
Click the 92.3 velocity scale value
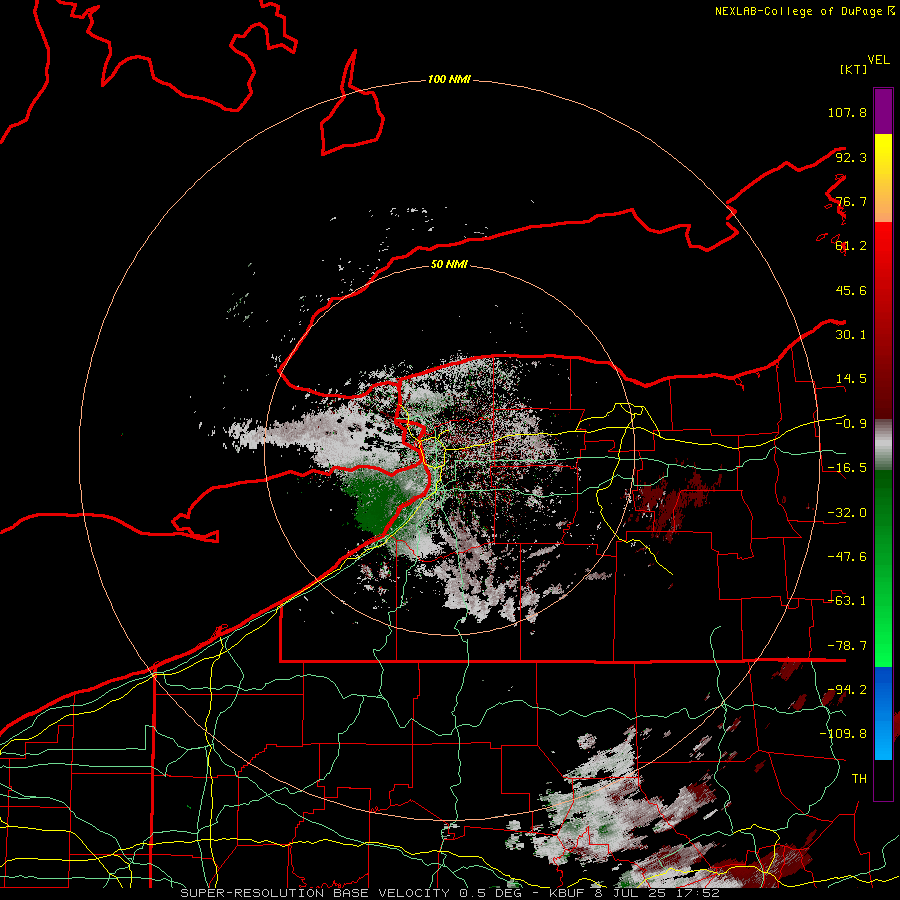tap(851, 157)
